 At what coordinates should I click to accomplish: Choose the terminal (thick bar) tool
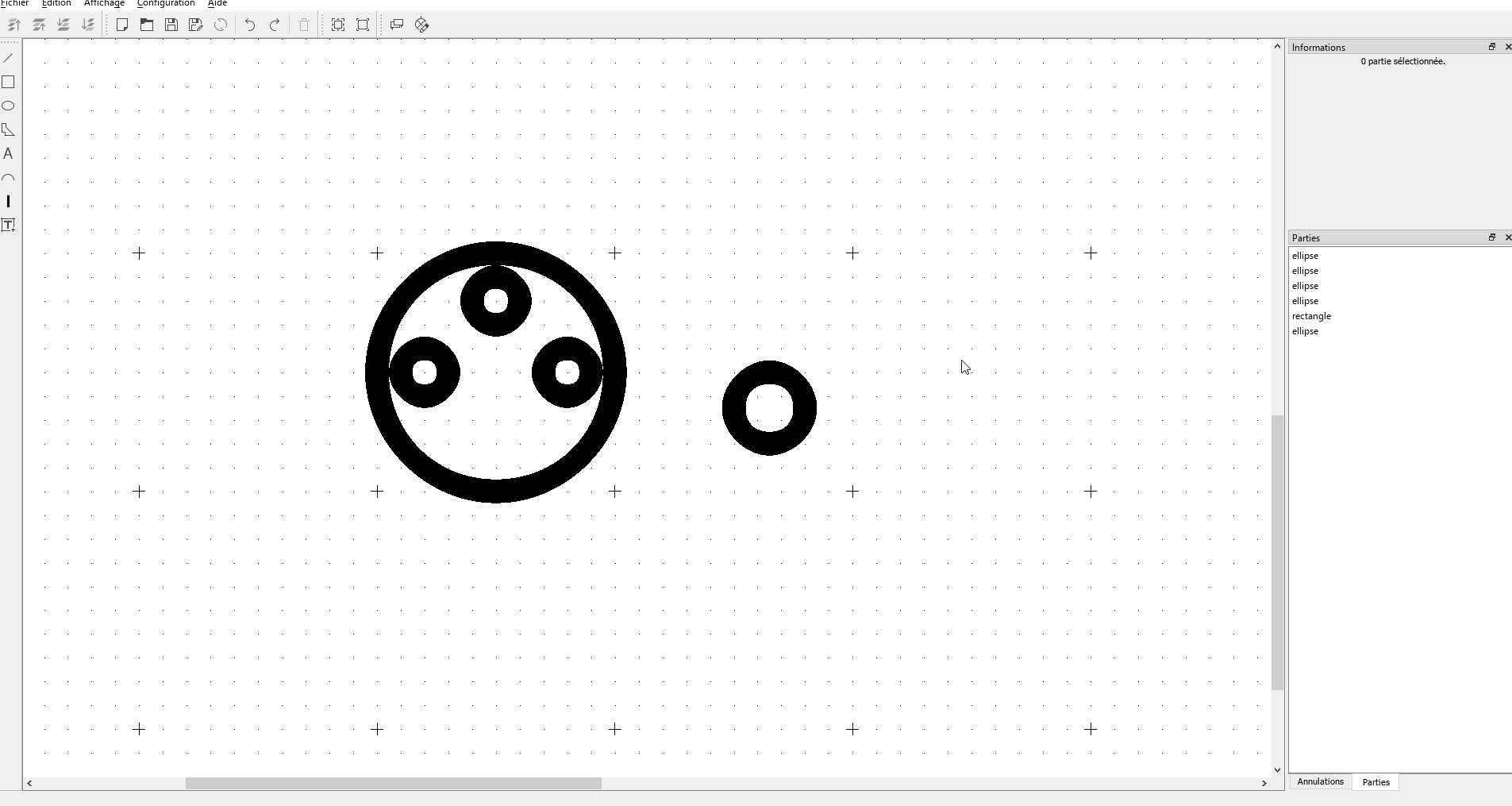(x=9, y=202)
